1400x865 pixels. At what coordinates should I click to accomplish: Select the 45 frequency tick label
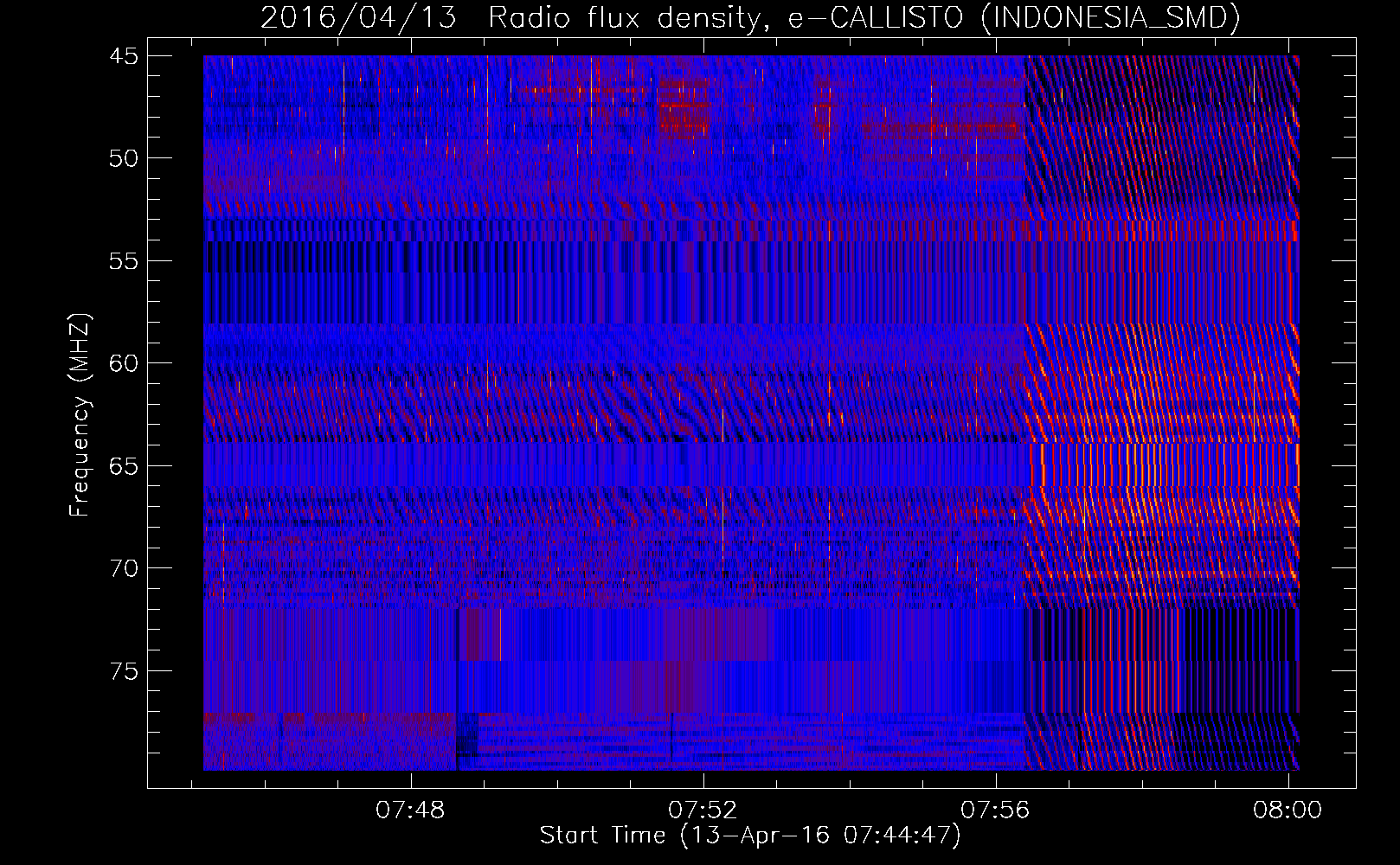click(123, 57)
